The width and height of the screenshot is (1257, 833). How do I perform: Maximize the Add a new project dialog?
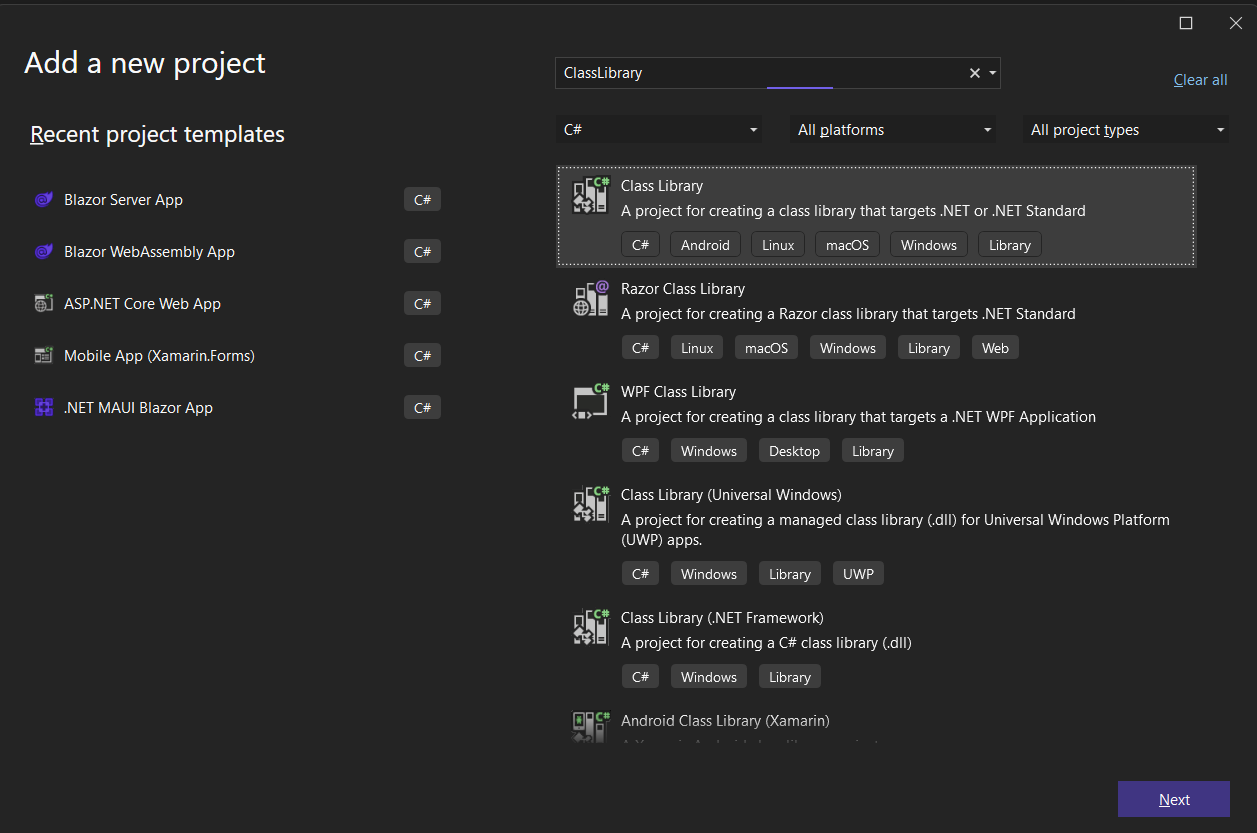click(1186, 23)
